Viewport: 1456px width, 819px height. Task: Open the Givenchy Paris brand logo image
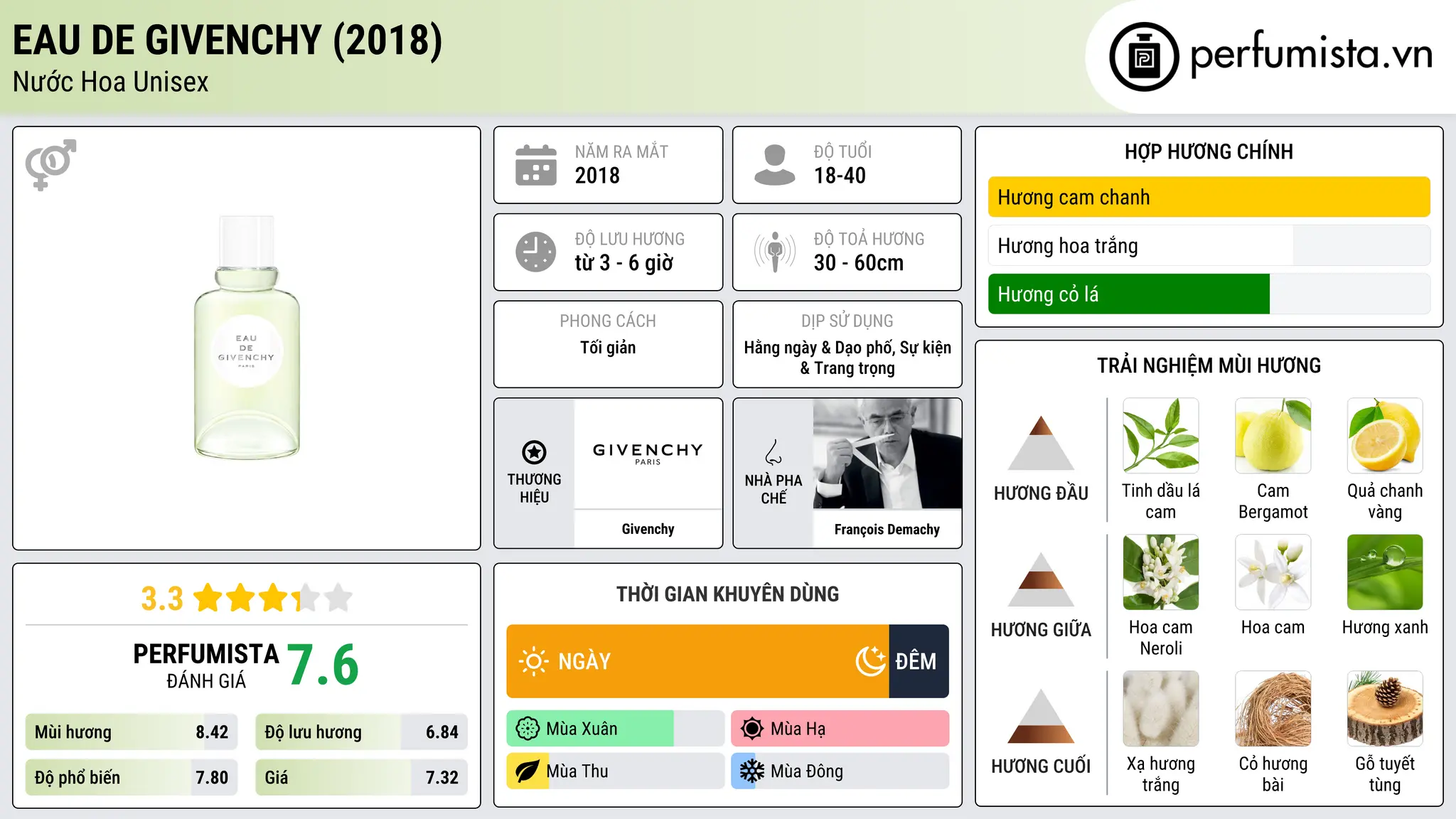coord(648,454)
